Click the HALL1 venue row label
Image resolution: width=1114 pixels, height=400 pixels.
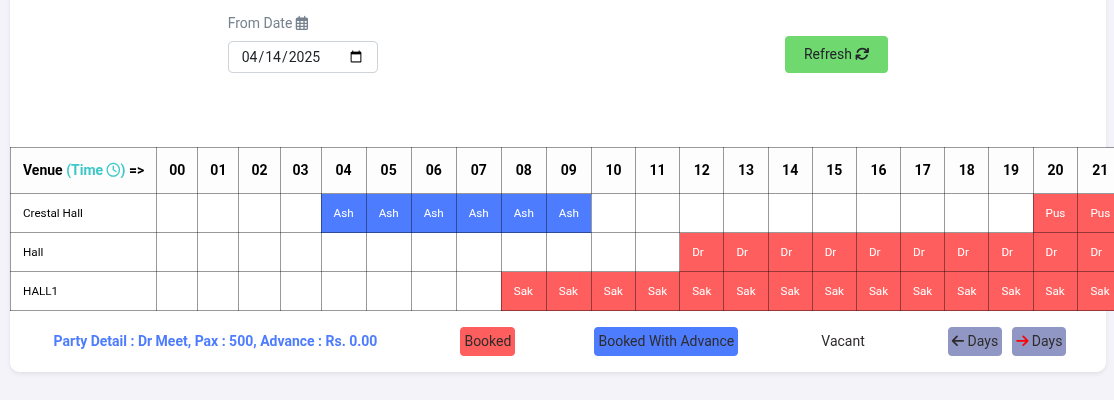click(41, 291)
